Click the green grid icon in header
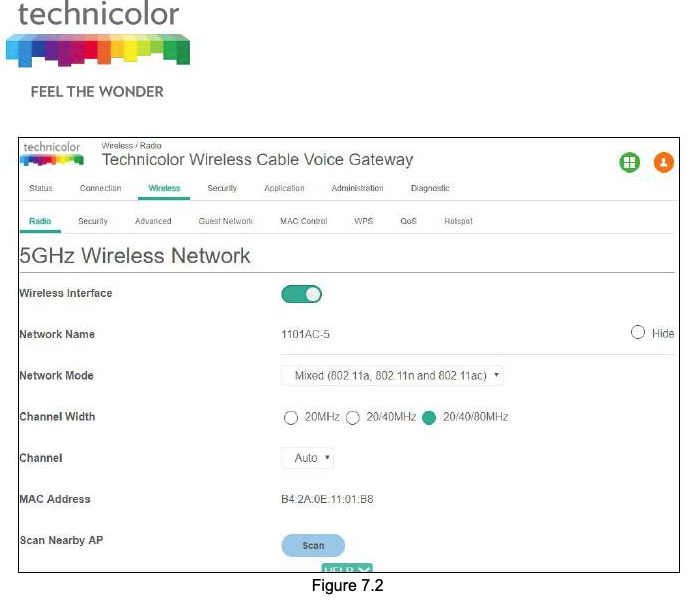The height and width of the screenshot is (604, 692). tap(629, 162)
